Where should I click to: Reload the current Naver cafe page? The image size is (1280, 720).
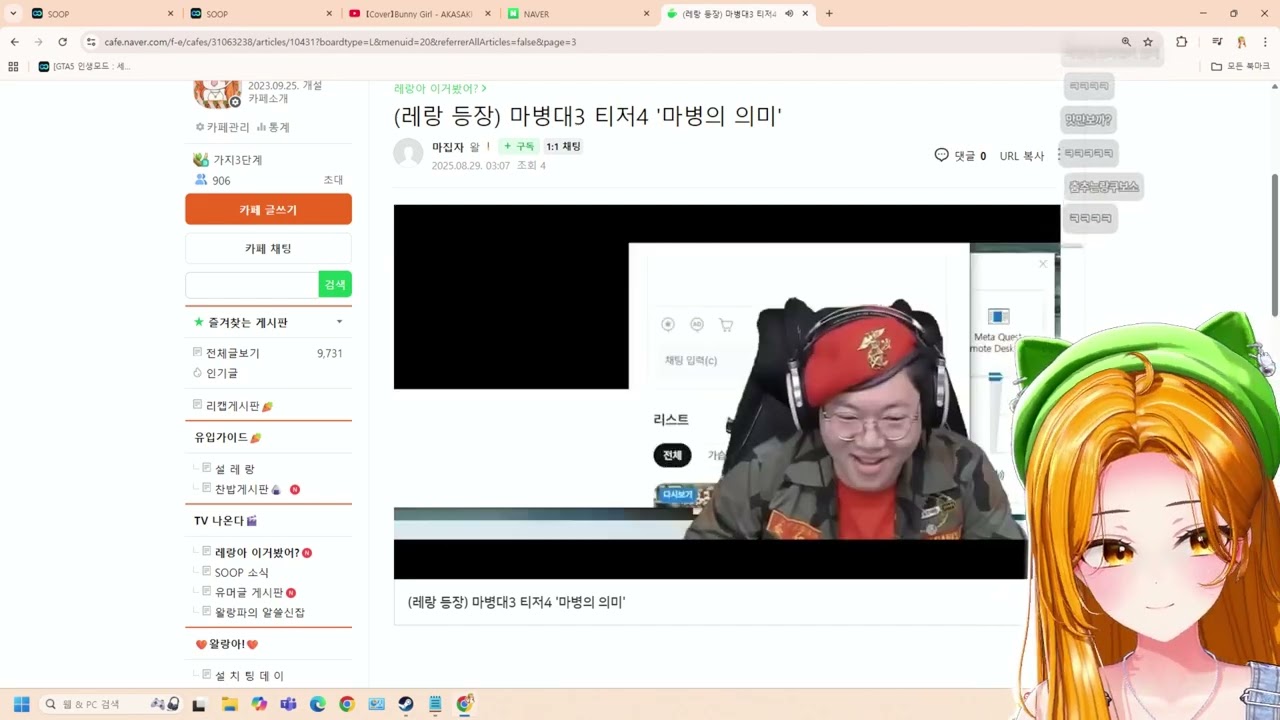pyautogui.click(x=62, y=42)
